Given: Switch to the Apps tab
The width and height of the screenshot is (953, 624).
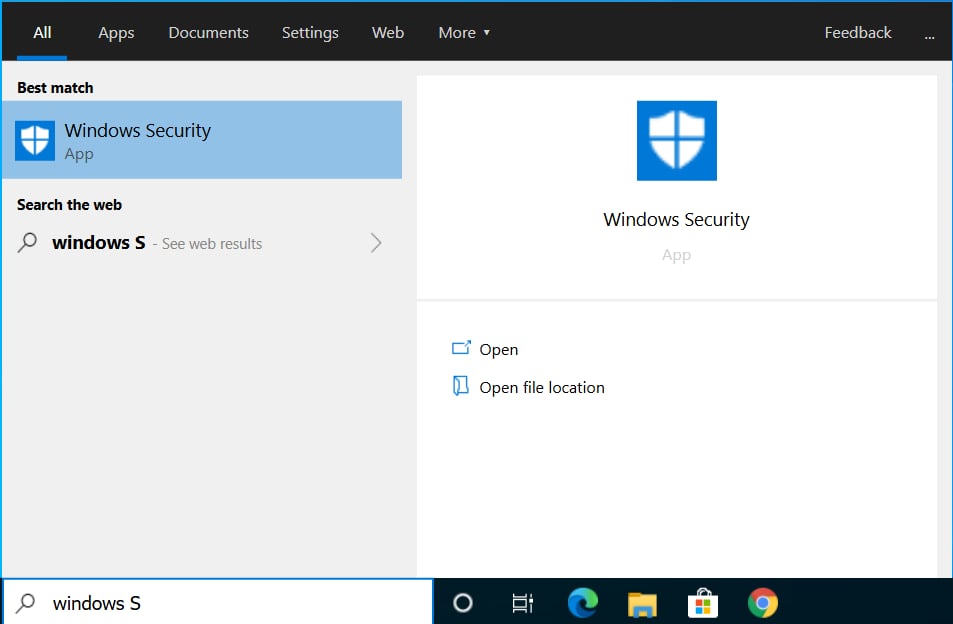Looking at the screenshot, I should 116,32.
